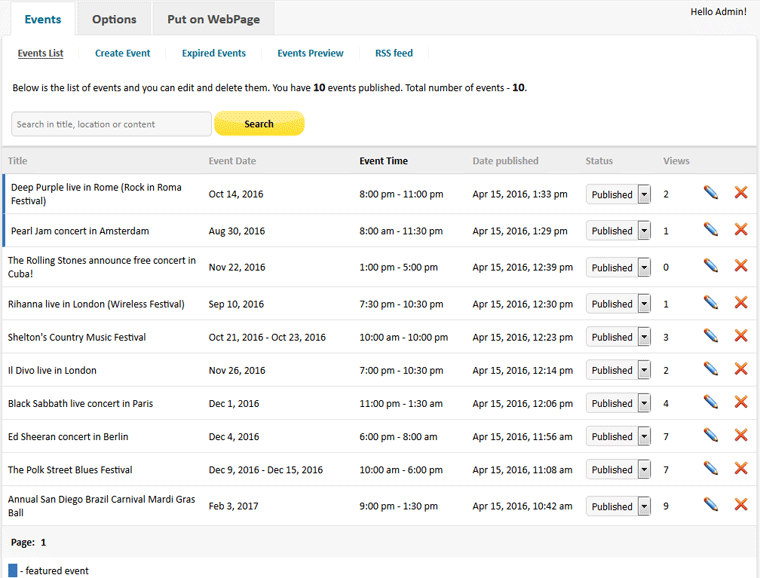Select the title 'Pearl Jam concert in Amsterdam'
The image size is (760, 578).
80,231
